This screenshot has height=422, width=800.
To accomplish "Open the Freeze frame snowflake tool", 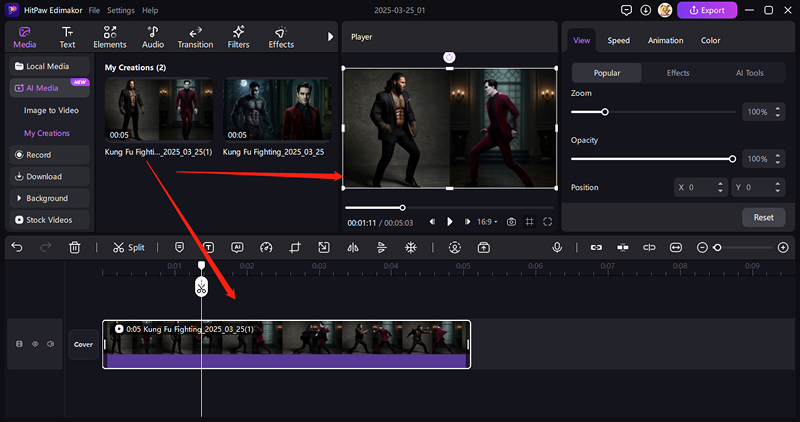I will coord(410,247).
